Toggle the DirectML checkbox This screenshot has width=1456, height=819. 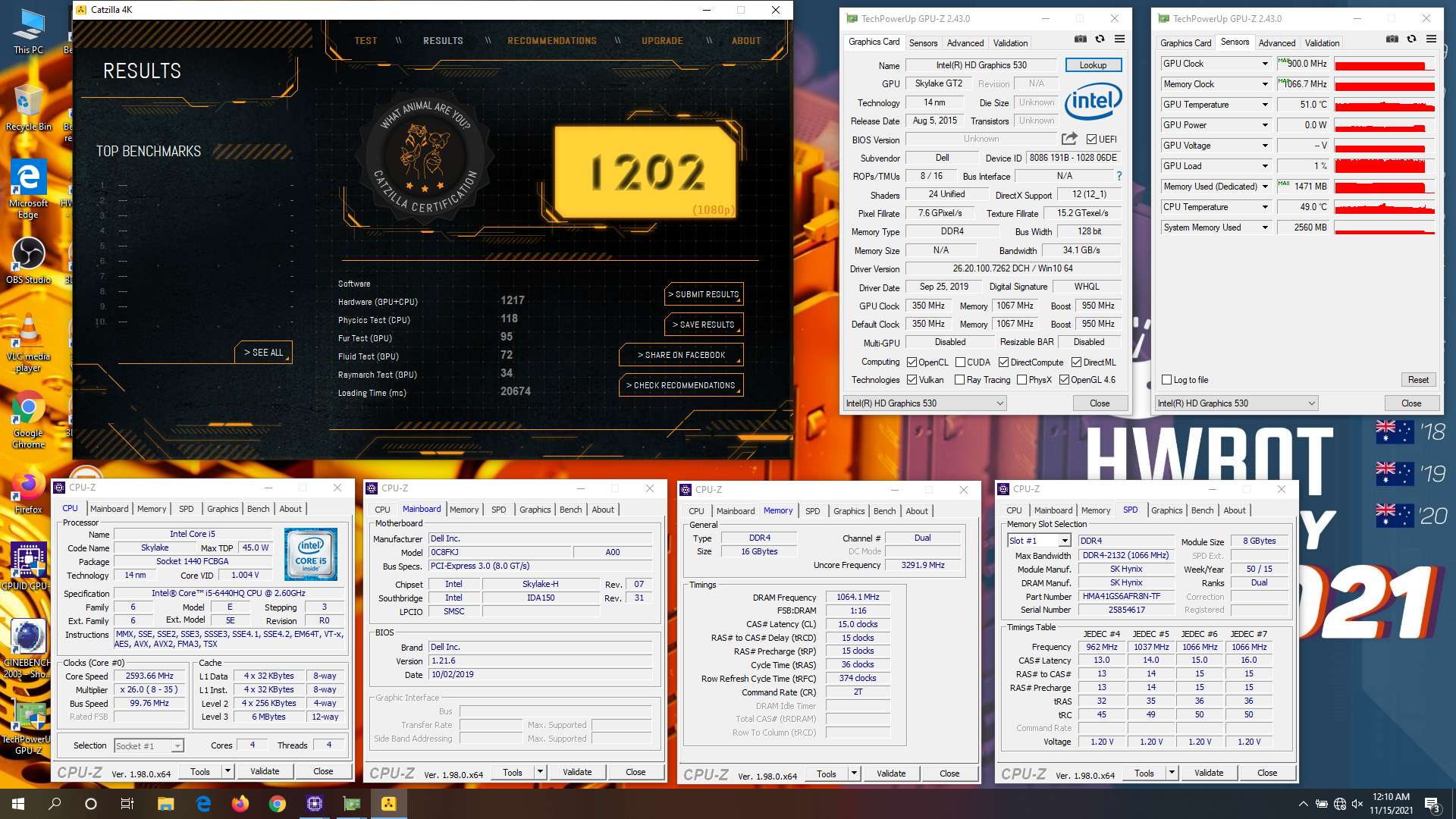pos(1077,362)
